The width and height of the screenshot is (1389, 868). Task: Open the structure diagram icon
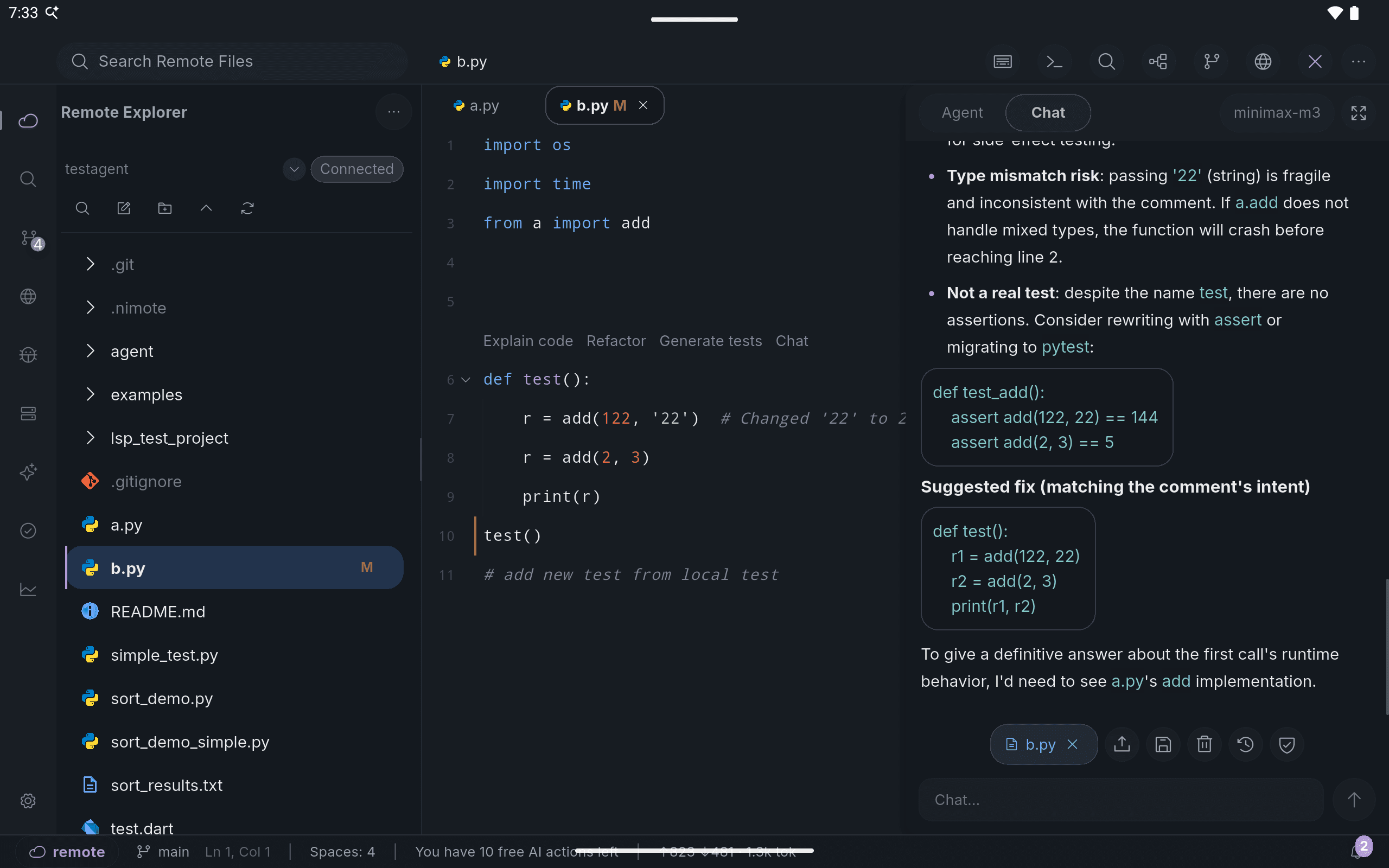pos(1158,61)
